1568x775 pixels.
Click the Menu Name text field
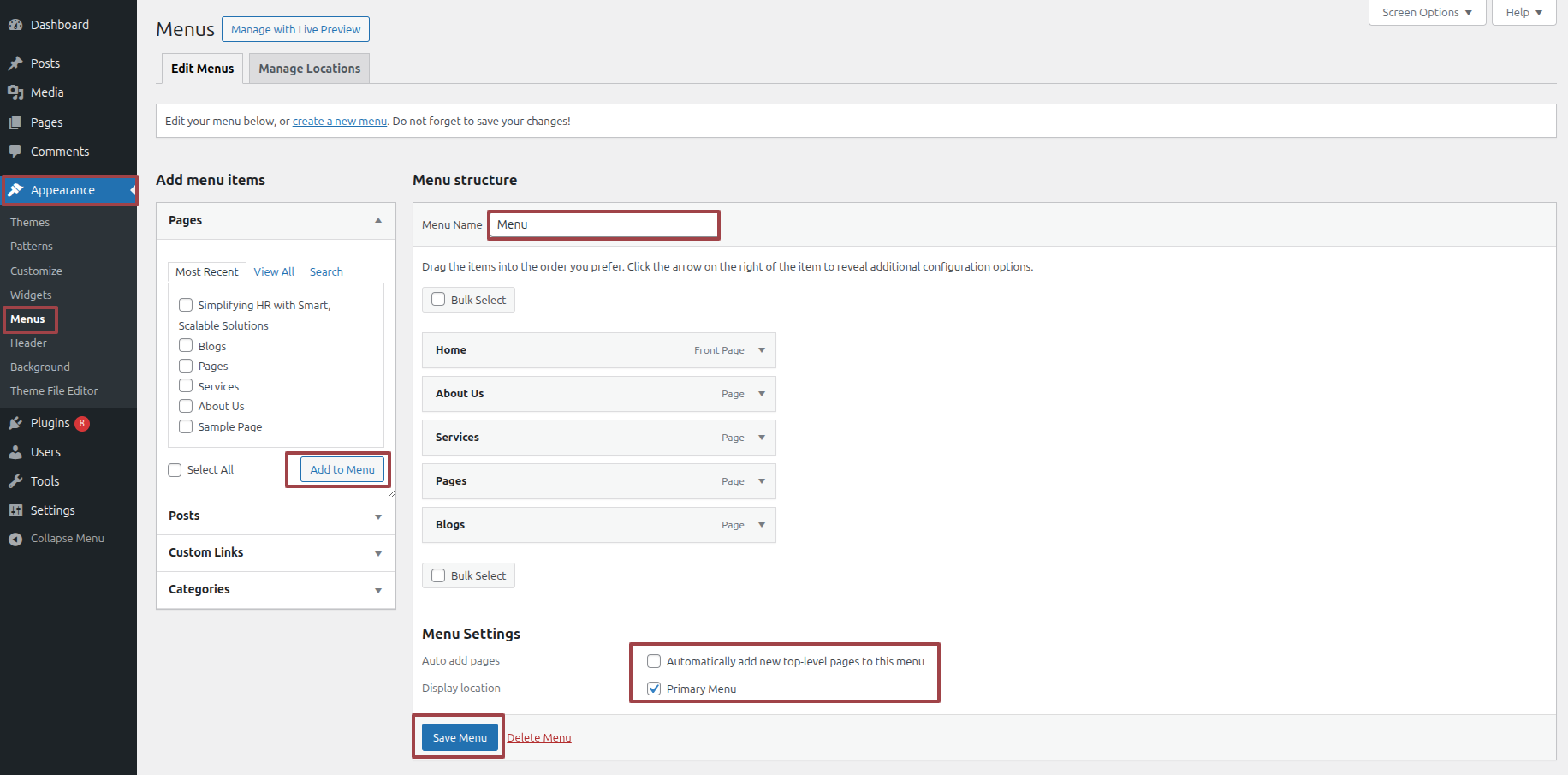point(604,224)
